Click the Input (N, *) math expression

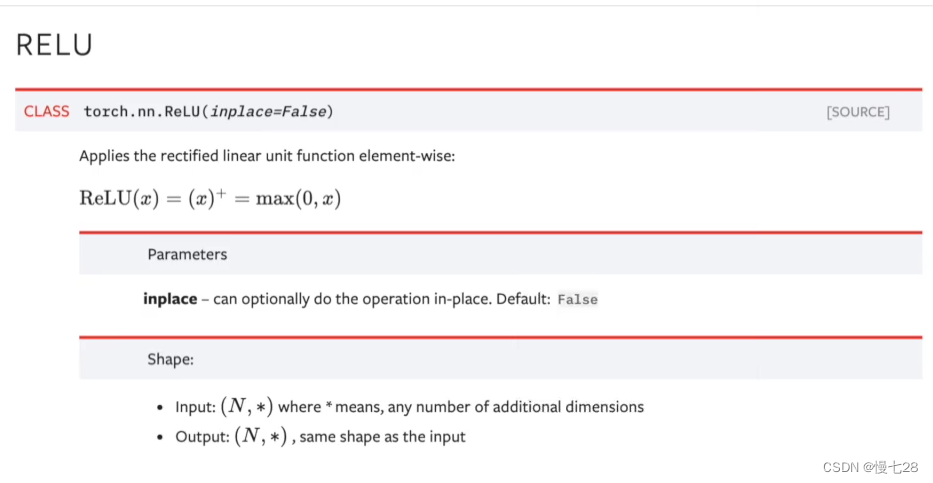coord(247,406)
